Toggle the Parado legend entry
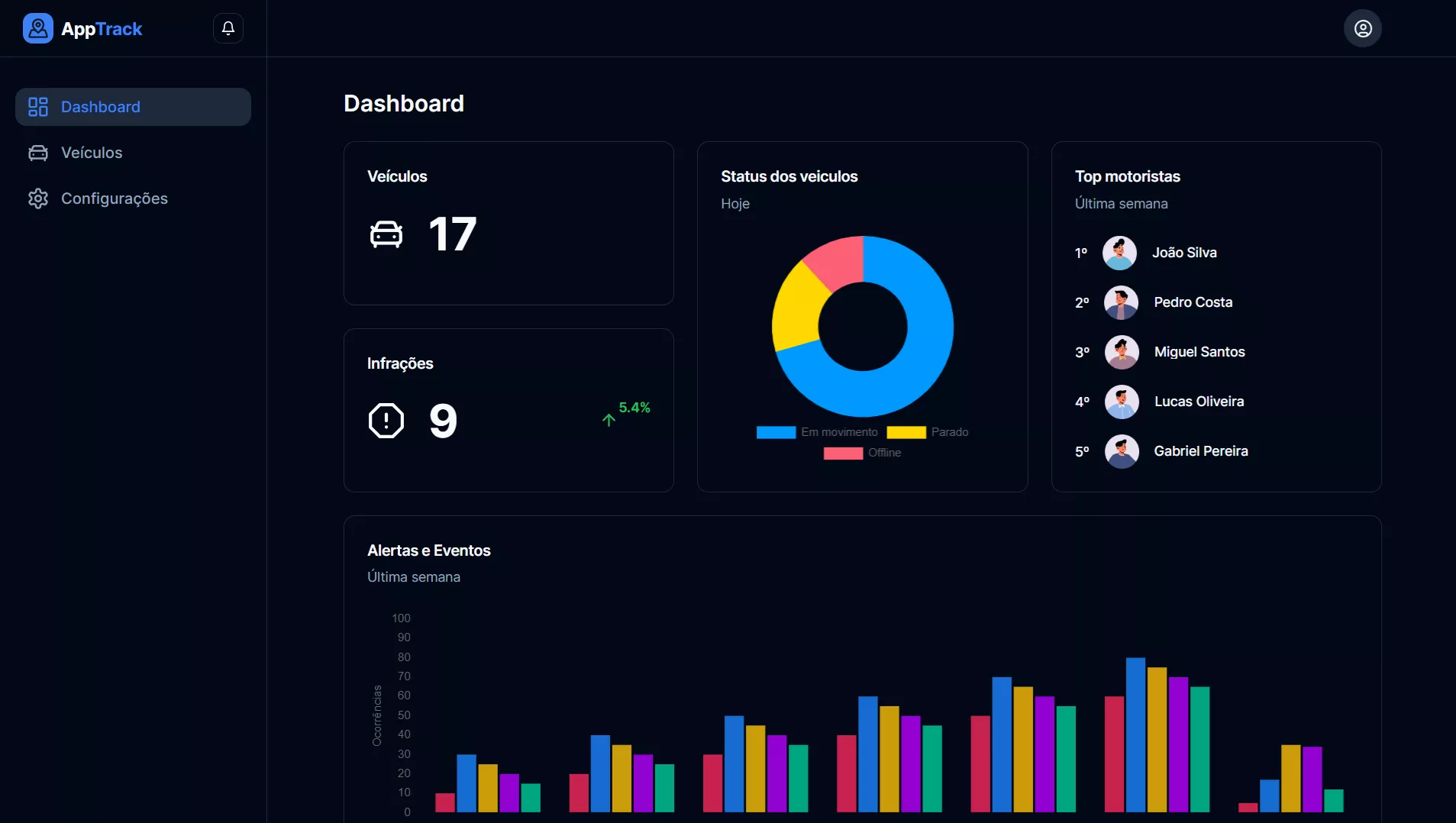The image size is (1456, 823). 927,432
